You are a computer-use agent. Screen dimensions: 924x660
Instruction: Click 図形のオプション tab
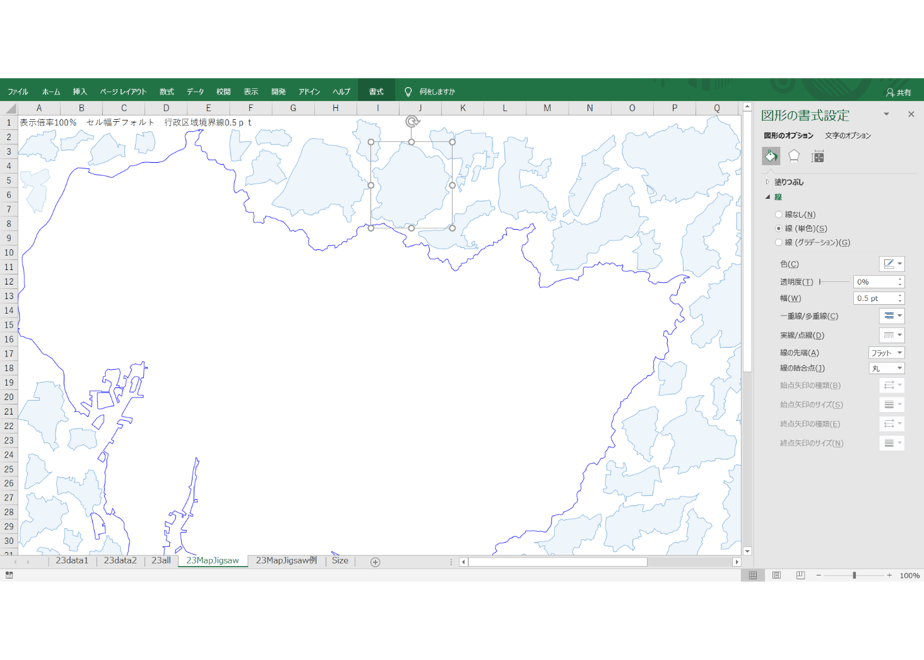[788, 136]
